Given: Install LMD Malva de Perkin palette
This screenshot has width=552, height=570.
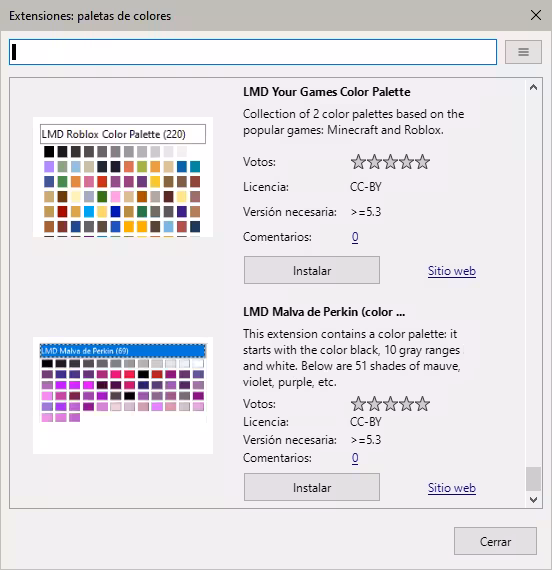Looking at the screenshot, I should (312, 487).
